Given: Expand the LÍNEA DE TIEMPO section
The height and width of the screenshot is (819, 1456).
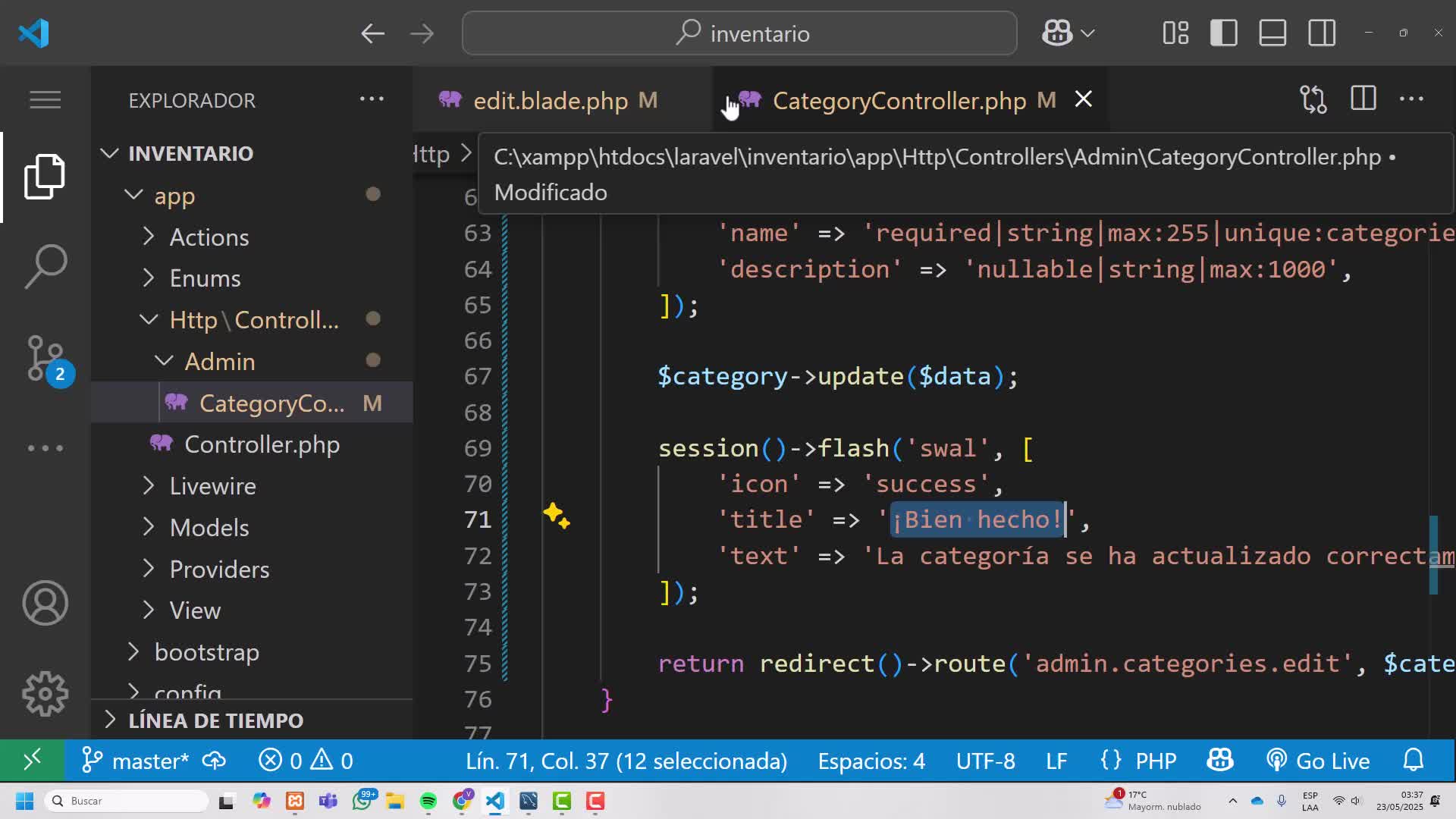Looking at the screenshot, I should point(252,720).
